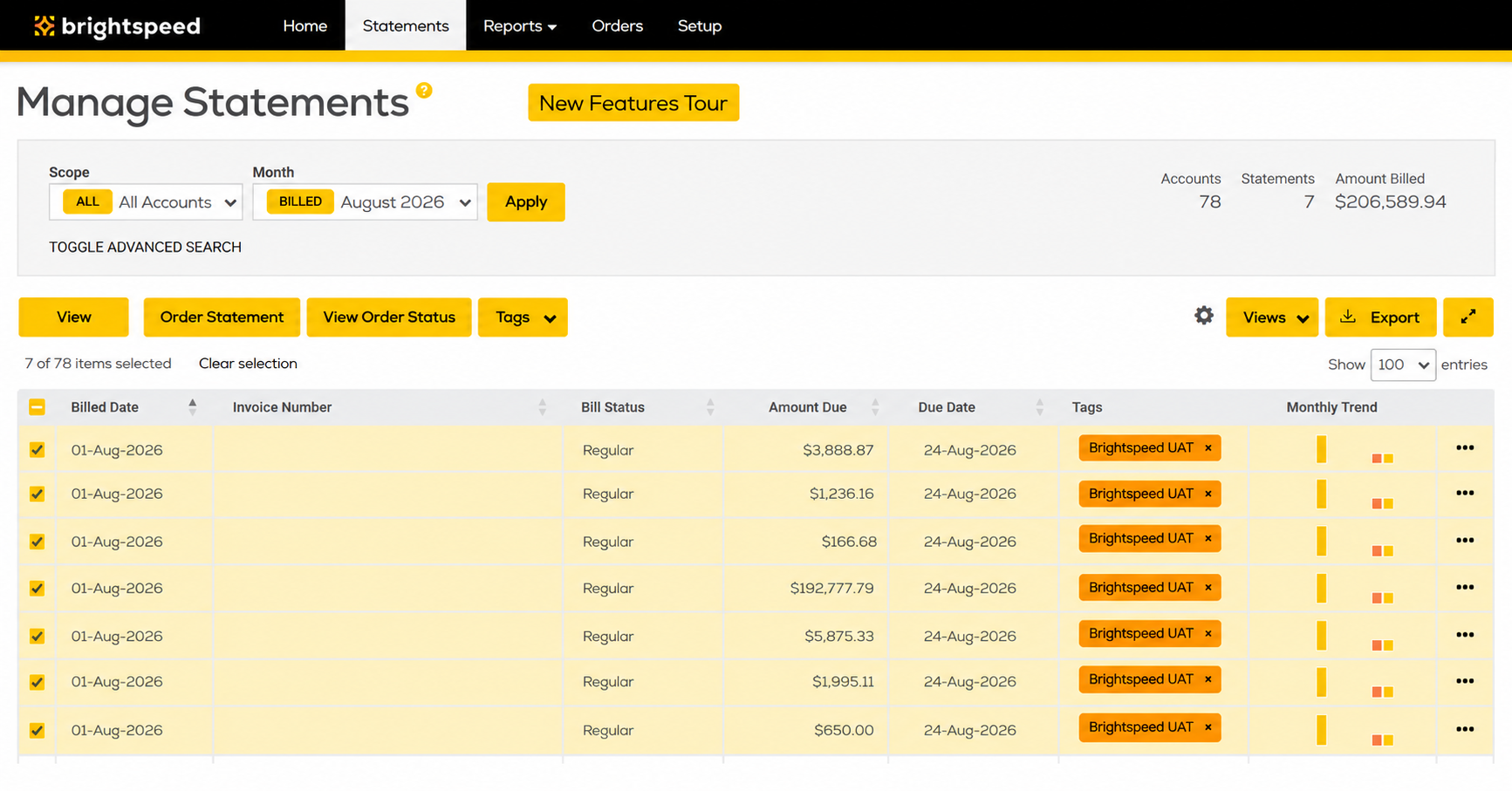
Task: Sort by Amount Due arrows
Action: (875, 406)
